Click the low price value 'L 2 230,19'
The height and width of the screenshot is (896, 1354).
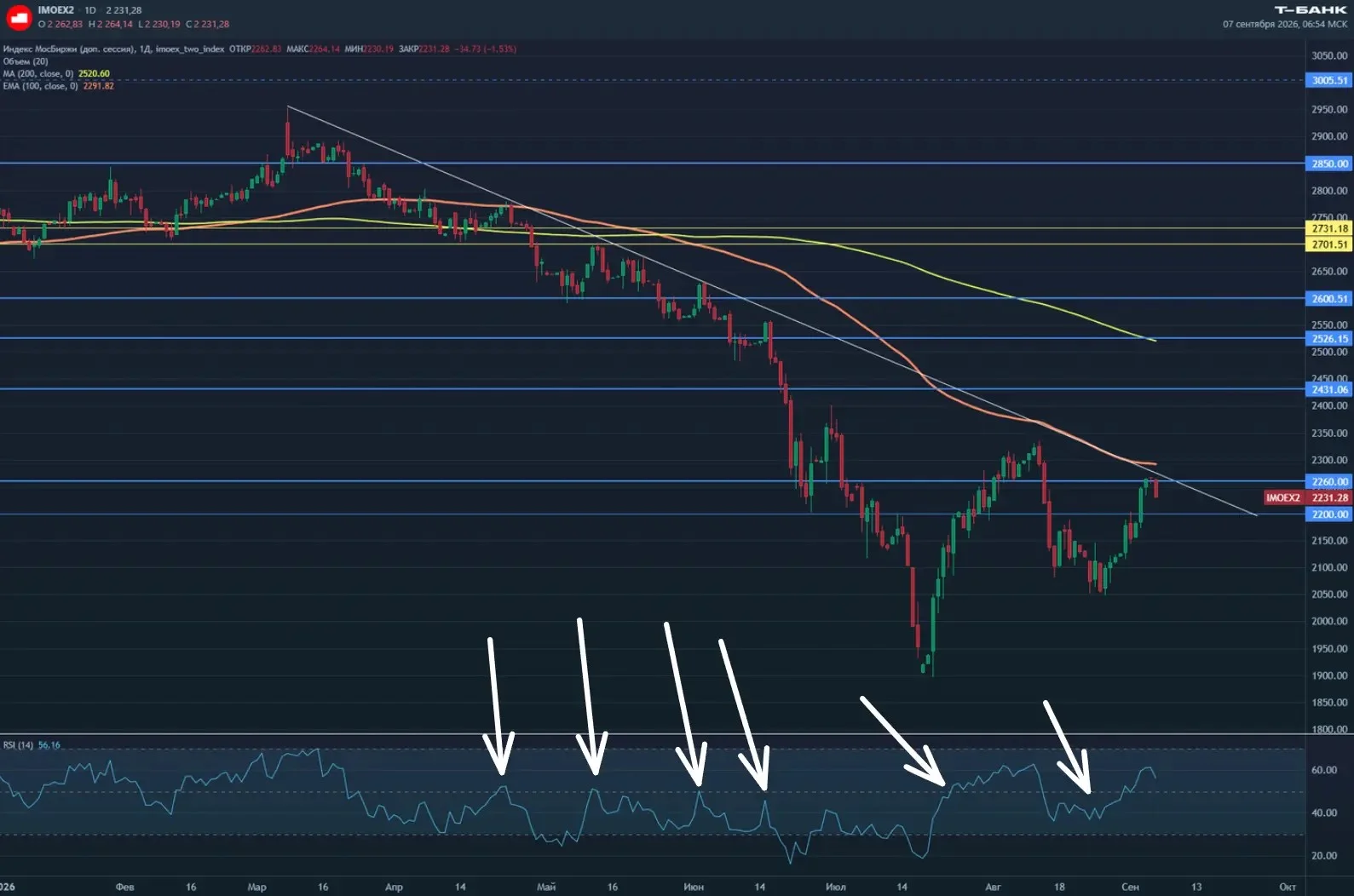coord(159,25)
